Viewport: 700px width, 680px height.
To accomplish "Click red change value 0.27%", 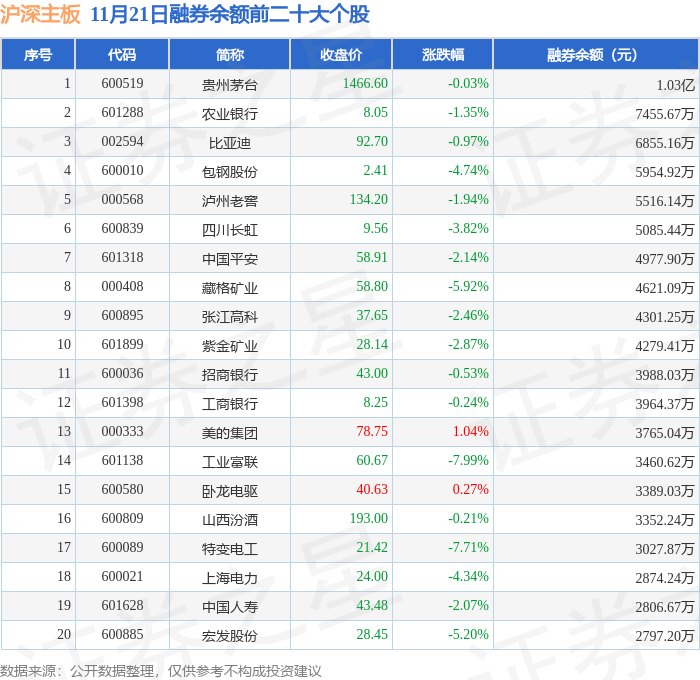I will coord(471,490).
